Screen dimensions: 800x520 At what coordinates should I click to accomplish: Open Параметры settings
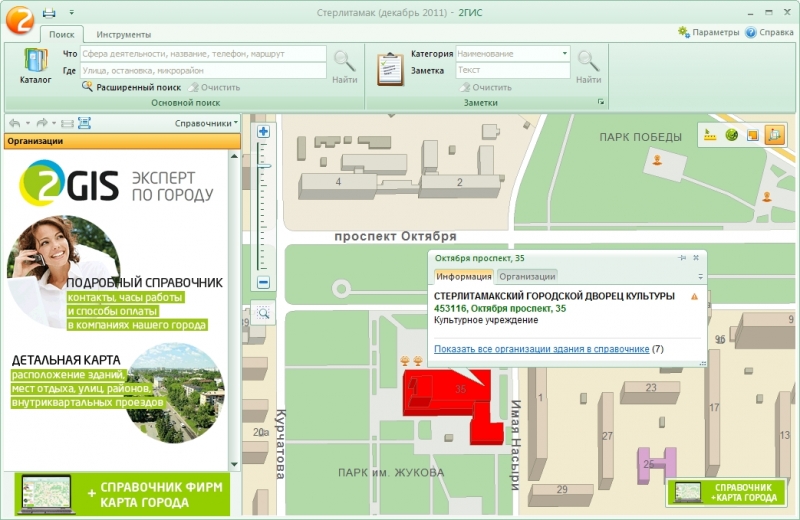708,32
